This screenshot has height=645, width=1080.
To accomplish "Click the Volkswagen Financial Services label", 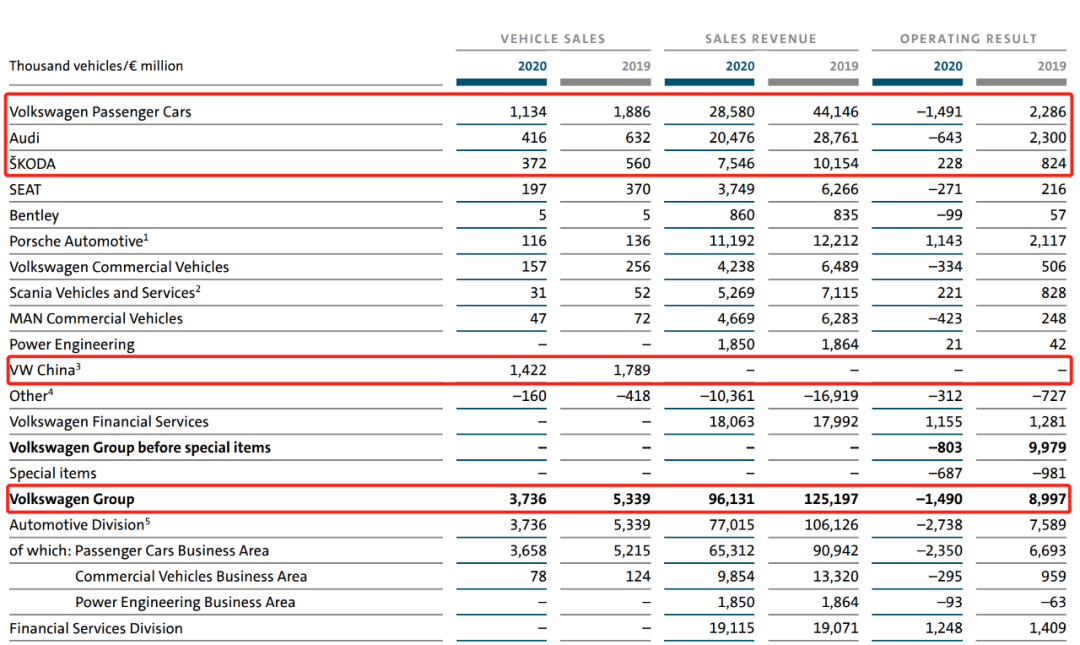I will click(x=109, y=422).
